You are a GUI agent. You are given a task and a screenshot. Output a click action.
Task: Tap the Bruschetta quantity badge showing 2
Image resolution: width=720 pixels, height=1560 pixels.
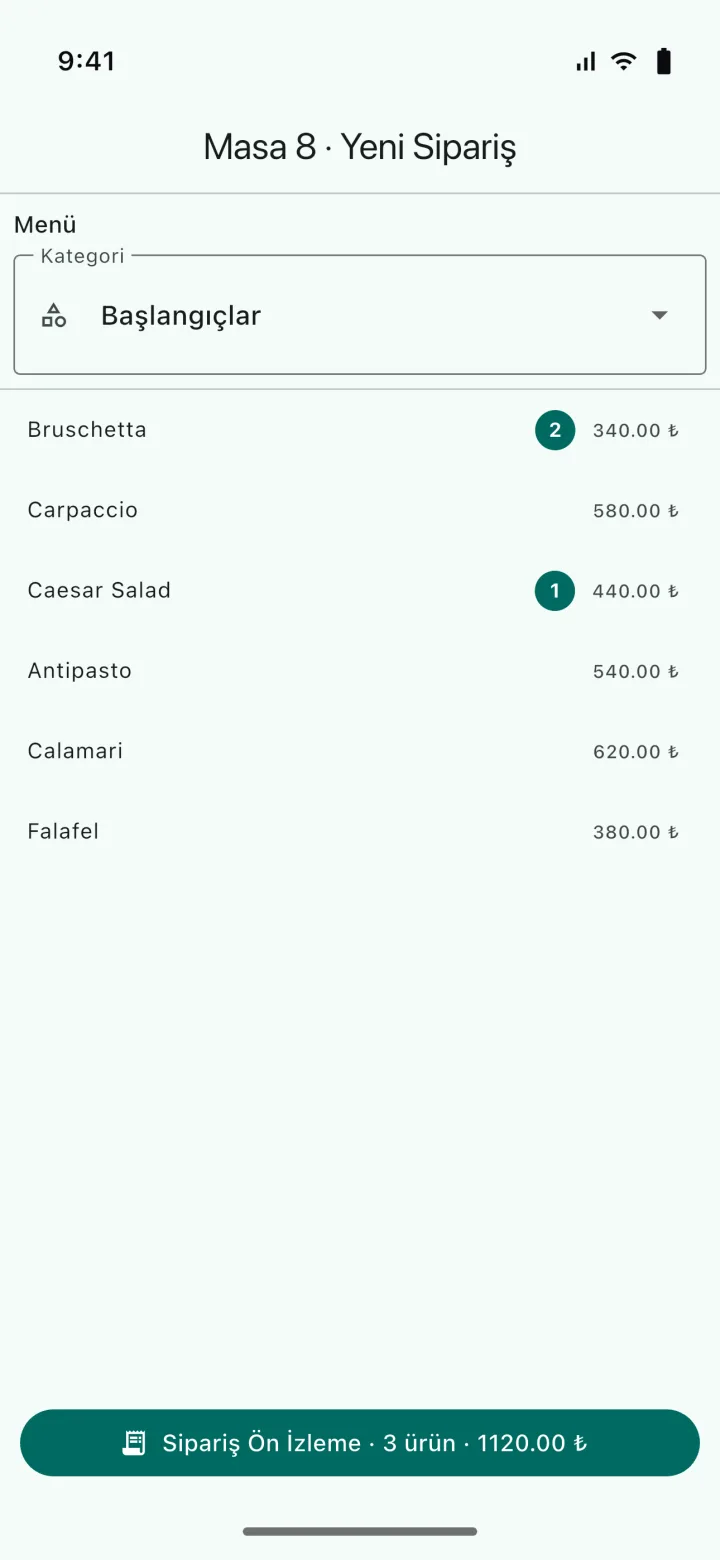click(555, 430)
